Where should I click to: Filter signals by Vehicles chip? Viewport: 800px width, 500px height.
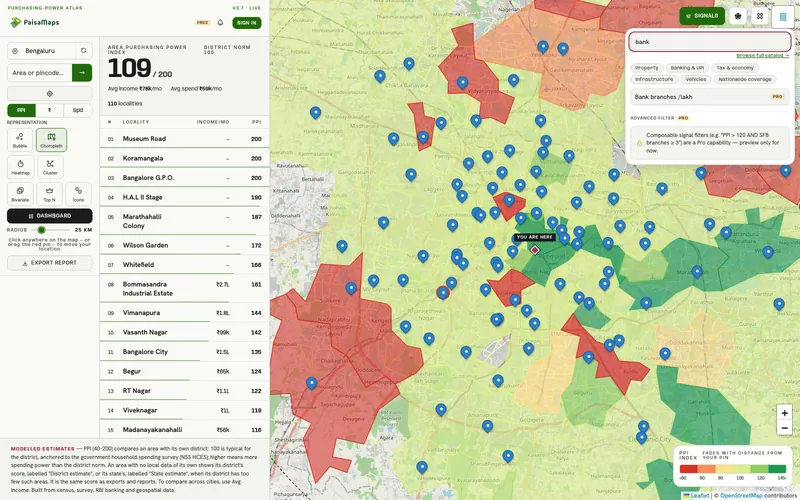point(696,80)
